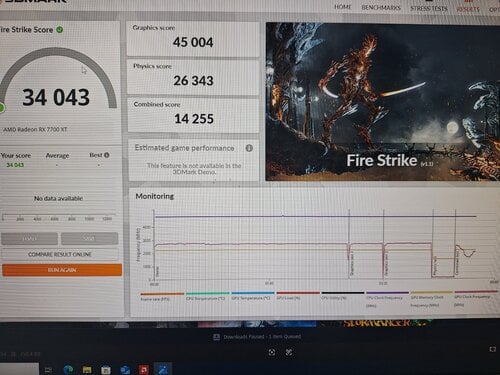Image resolution: width=500 pixels, height=375 pixels.
Task: Open File Explorer from the taskbar
Action: point(87,370)
